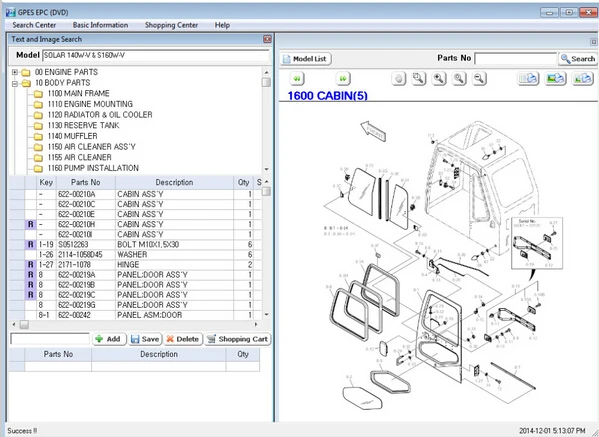Image resolution: width=599 pixels, height=437 pixels.
Task: Select 1160 PUMP INSTALLATION folder
Action: click(93, 168)
